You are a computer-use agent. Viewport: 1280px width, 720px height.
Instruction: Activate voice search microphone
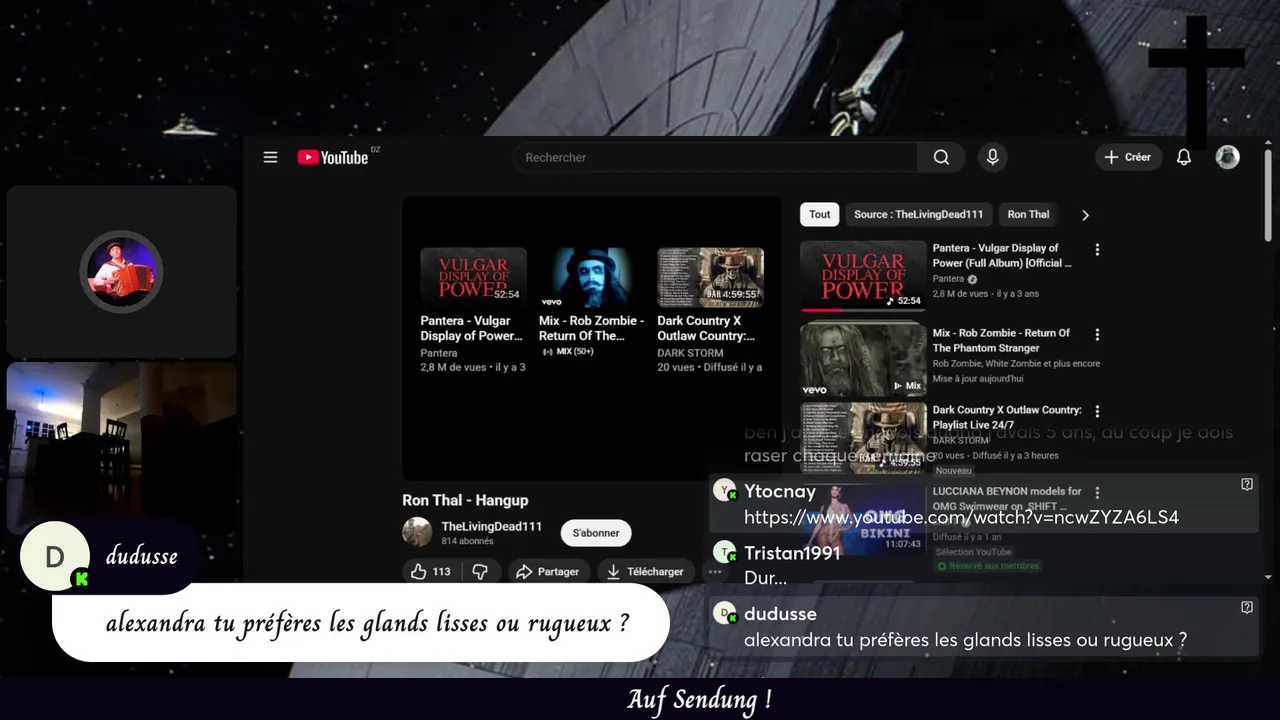pos(992,157)
